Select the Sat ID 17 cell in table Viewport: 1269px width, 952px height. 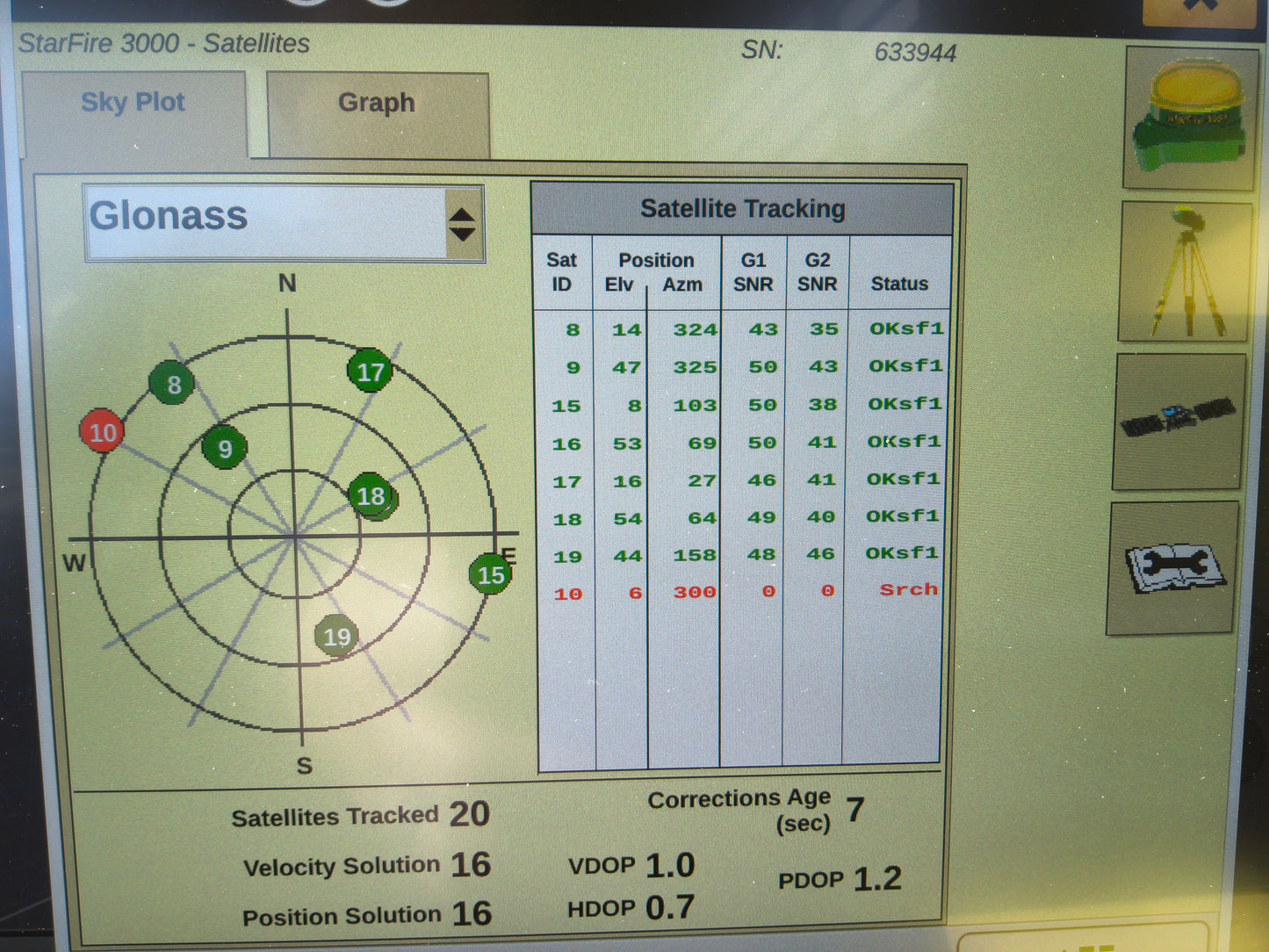coord(566,482)
